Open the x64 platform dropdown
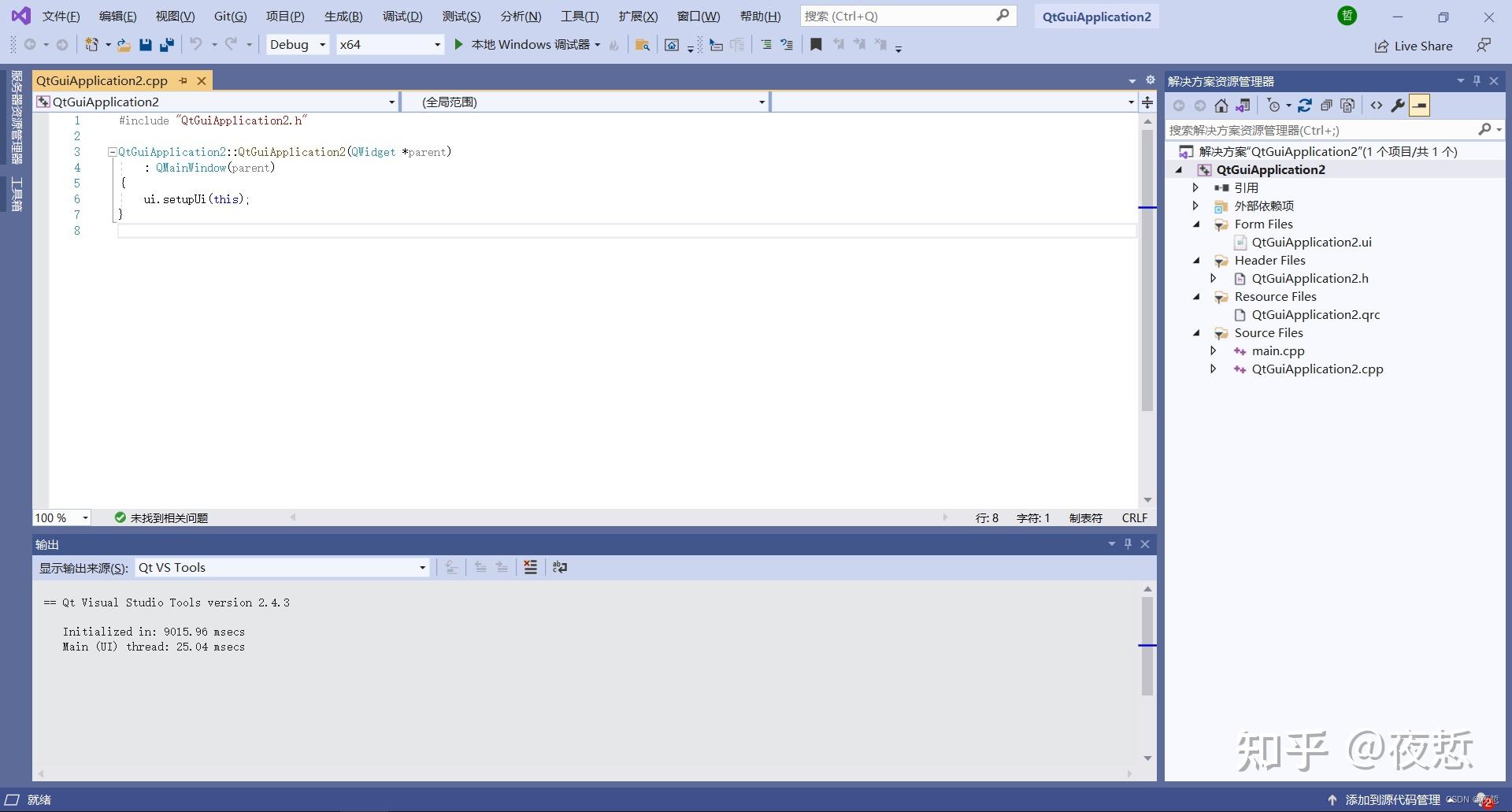This screenshot has height=812, width=1512. pyautogui.click(x=436, y=45)
